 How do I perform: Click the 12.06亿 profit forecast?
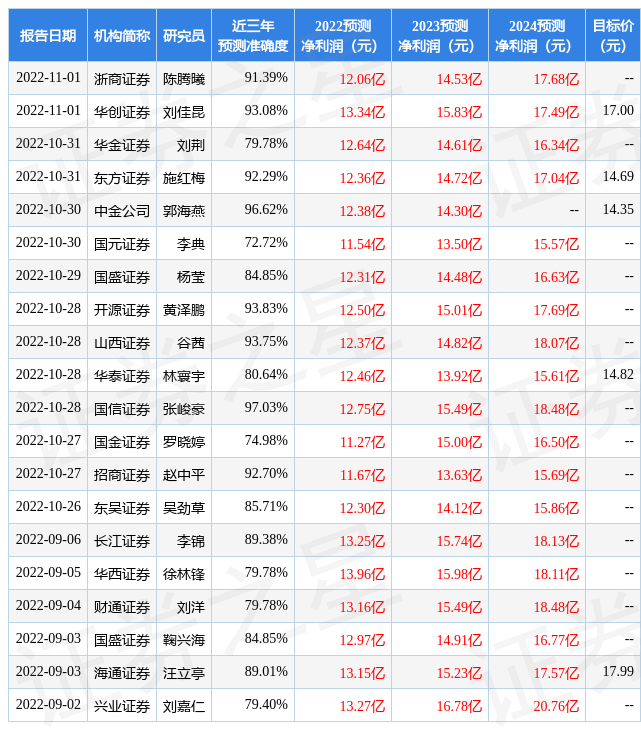pos(362,79)
